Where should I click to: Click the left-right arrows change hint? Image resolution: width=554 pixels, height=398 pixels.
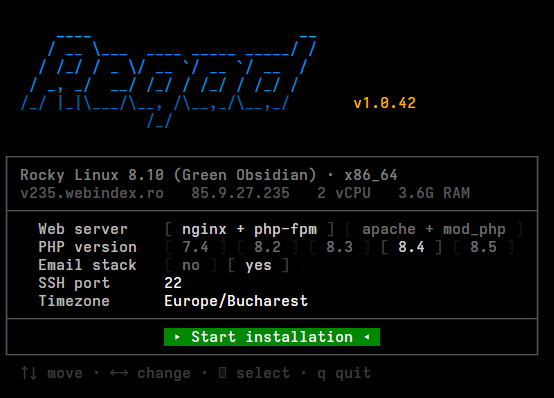150,373
